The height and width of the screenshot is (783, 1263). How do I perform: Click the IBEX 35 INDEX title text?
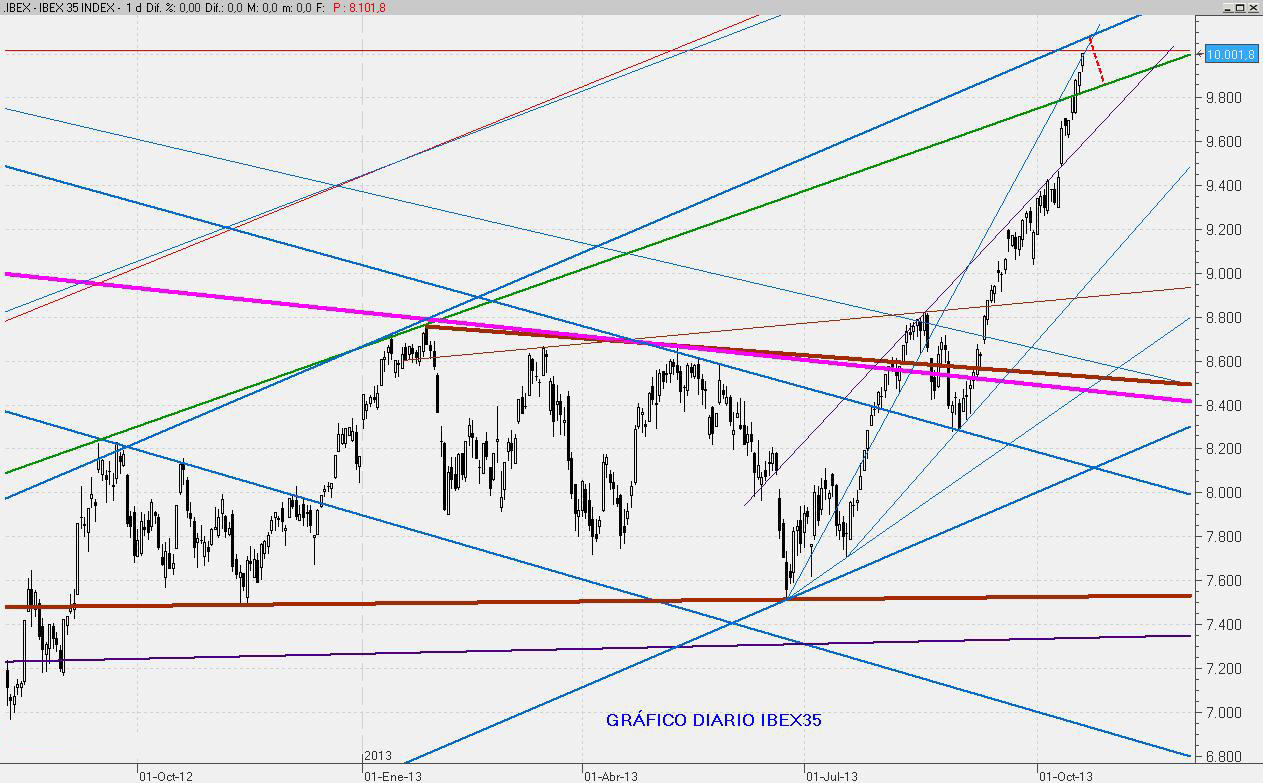click(x=75, y=8)
